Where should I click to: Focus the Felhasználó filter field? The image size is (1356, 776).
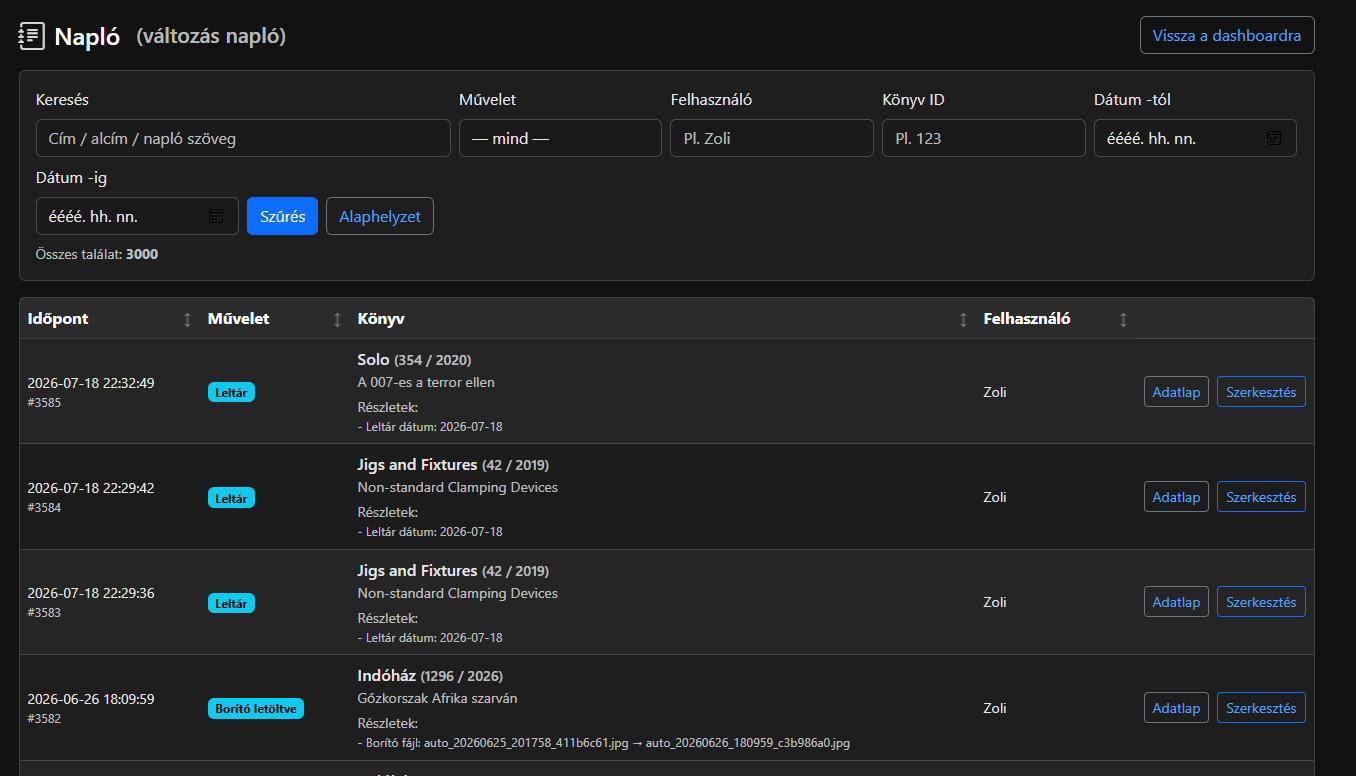pyautogui.click(x=772, y=138)
